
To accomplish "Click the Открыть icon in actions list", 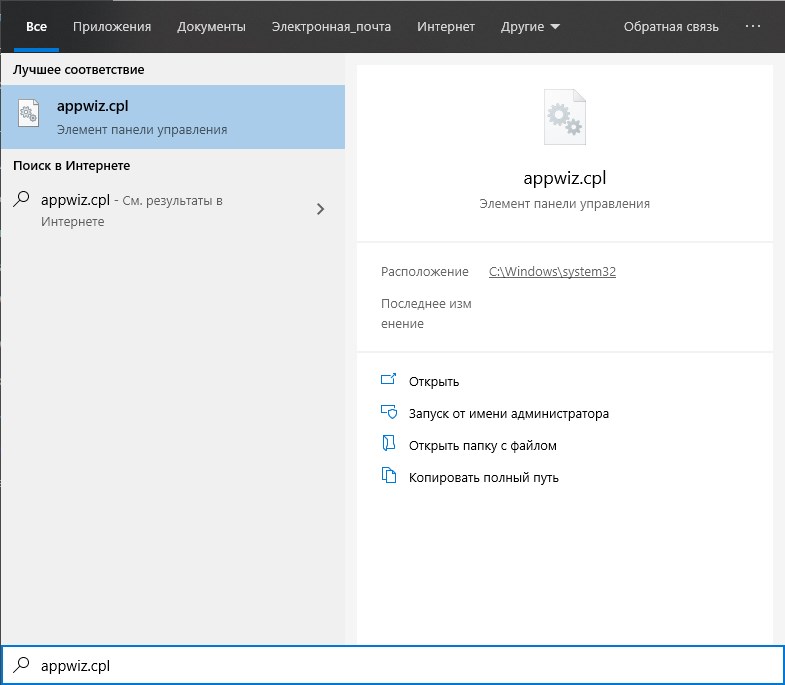I will [x=389, y=381].
